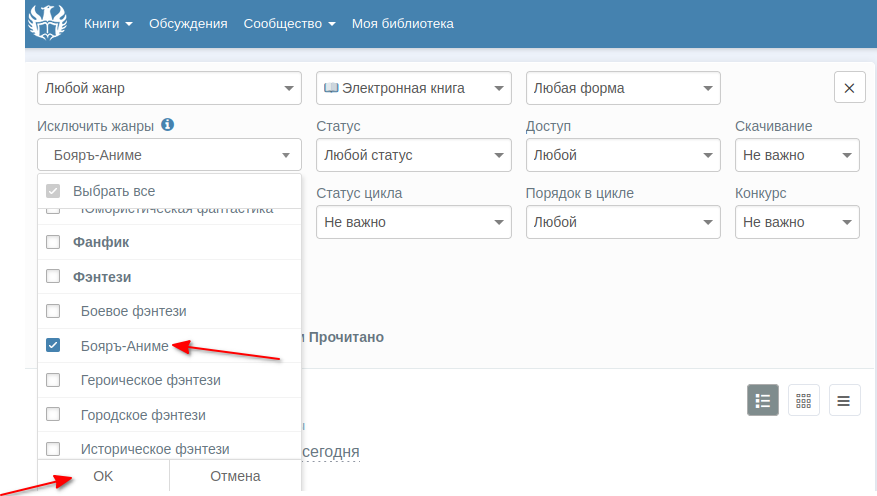
Task: Tick the Боевое фэнтези checkbox
Action: point(54,311)
